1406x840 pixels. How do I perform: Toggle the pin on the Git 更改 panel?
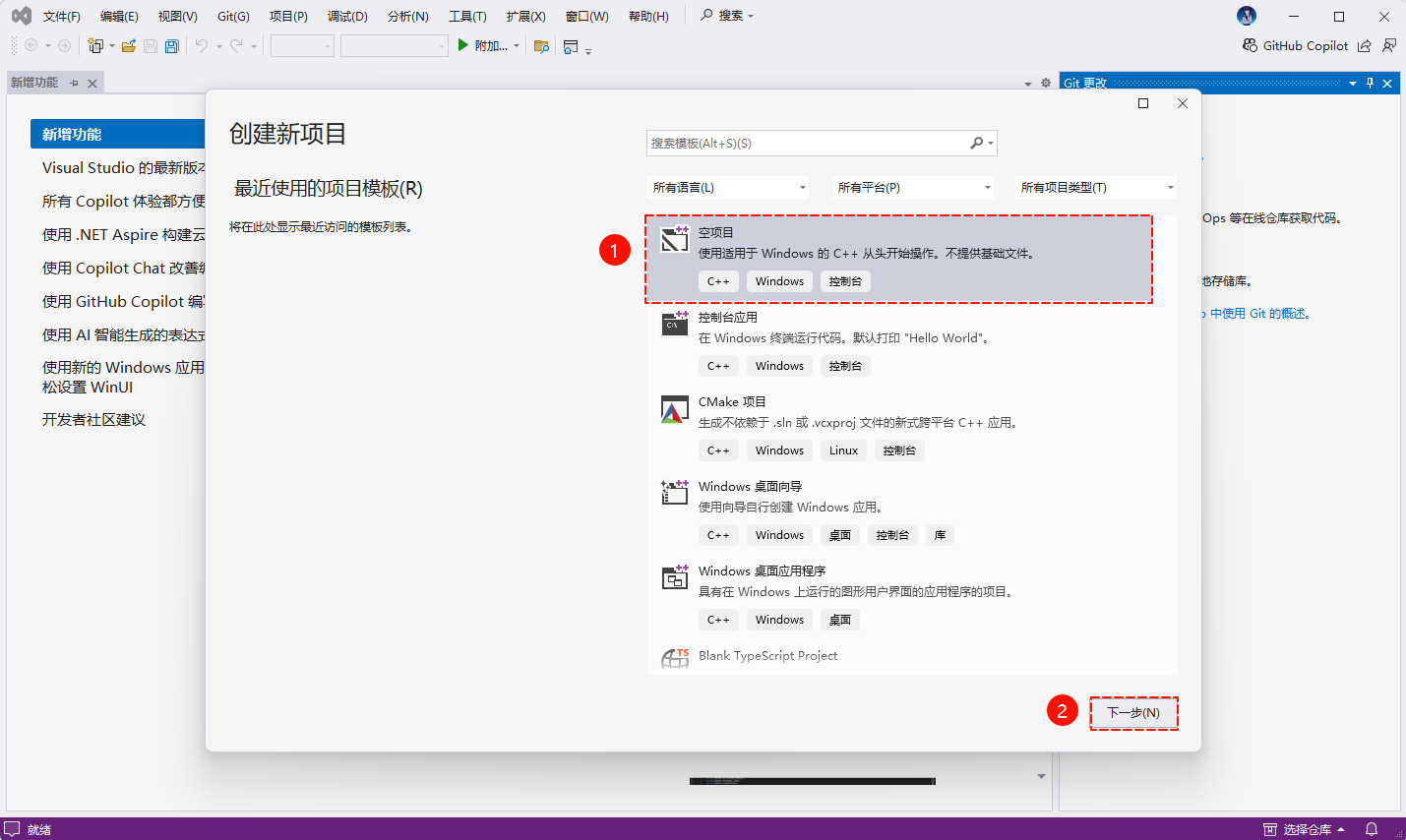(x=1370, y=84)
